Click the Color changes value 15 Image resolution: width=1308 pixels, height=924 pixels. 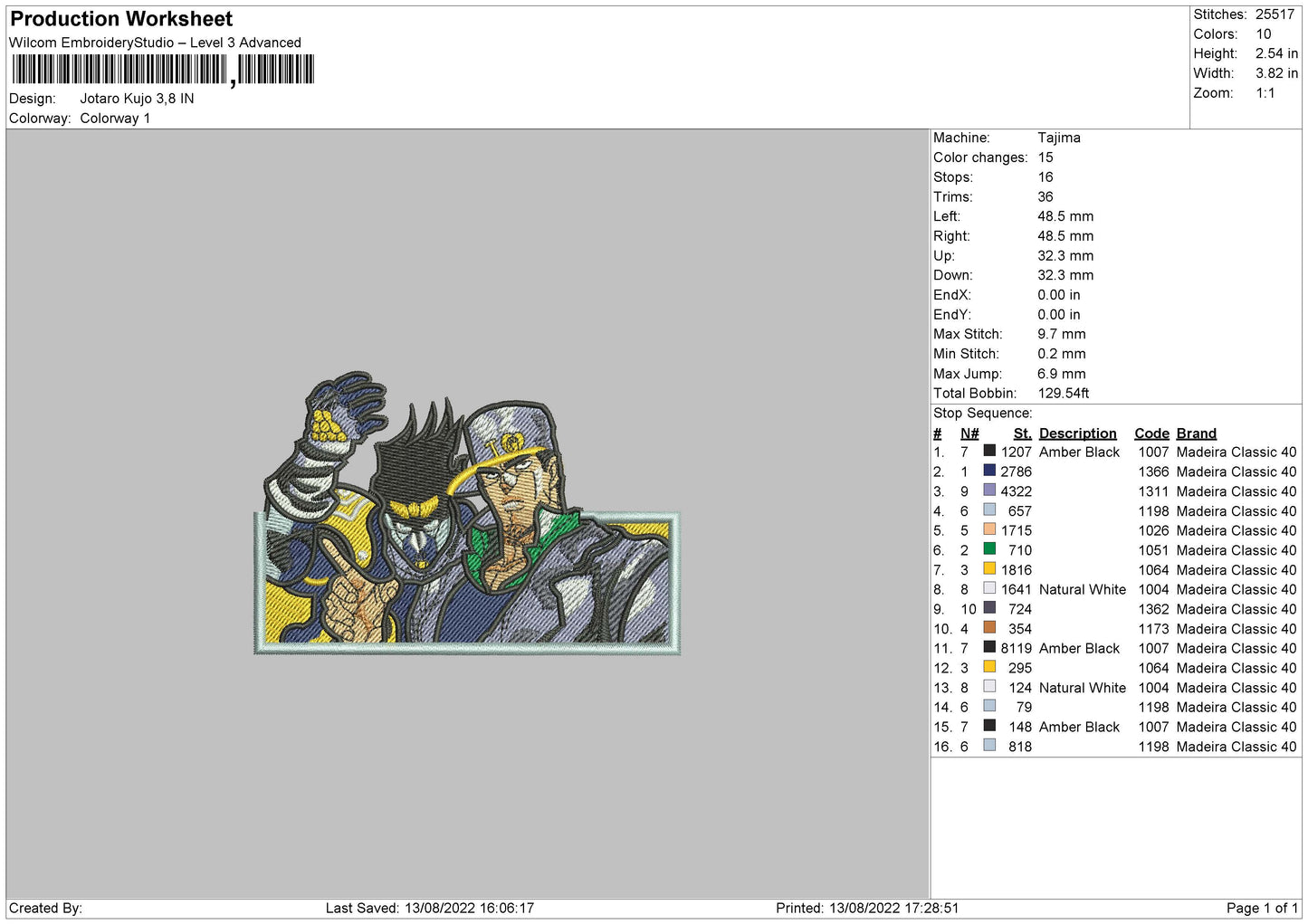1045,157
